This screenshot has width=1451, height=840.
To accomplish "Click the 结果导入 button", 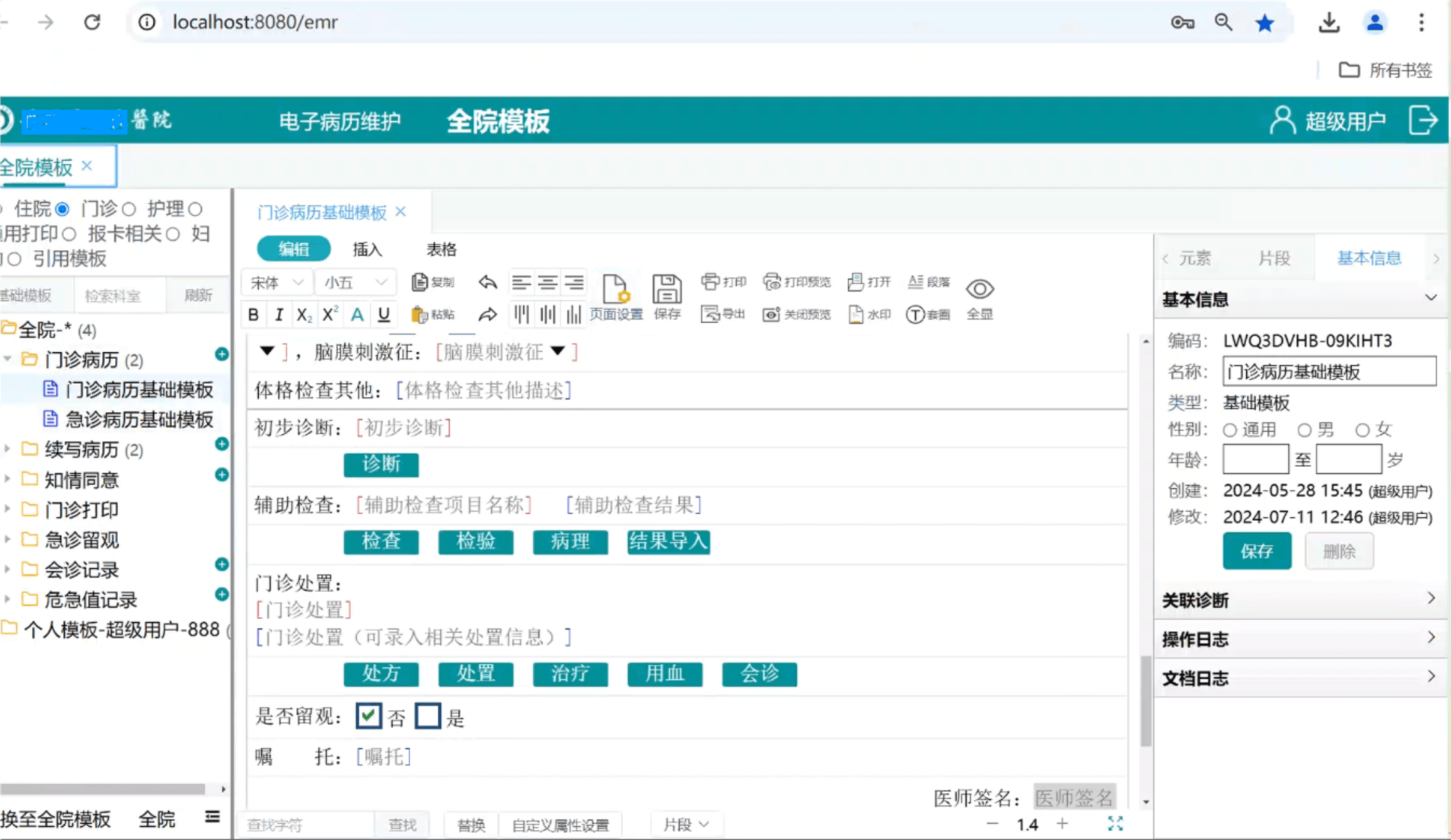I will (668, 542).
